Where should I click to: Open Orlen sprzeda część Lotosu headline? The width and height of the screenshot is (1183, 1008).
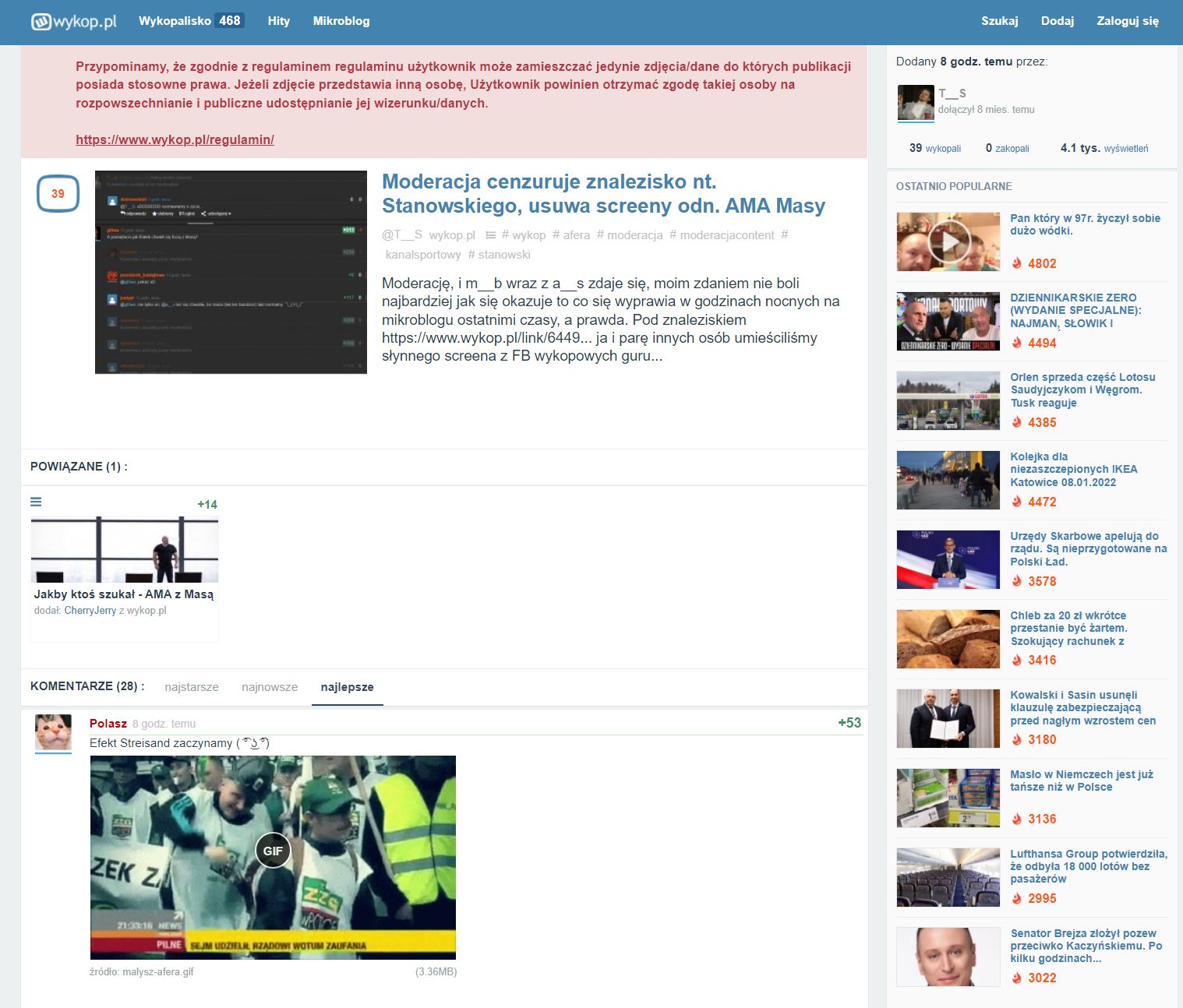coord(1083,389)
